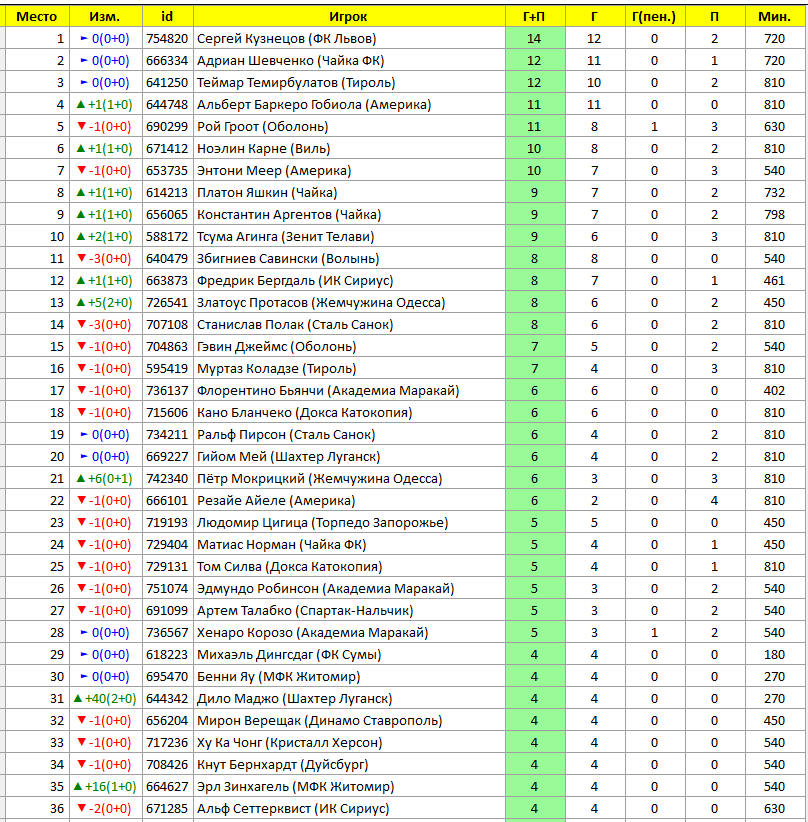Click minutes value 461
Screen dimensions: 808x822
tap(774, 281)
